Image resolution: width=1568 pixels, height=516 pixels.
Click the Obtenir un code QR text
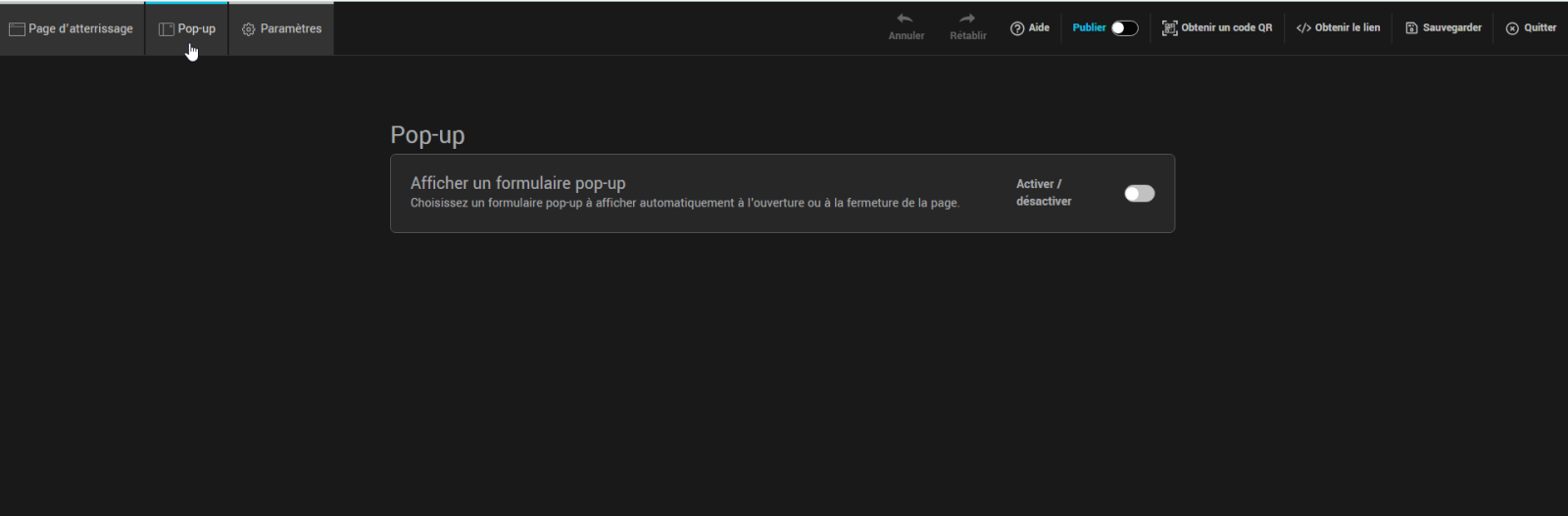tap(1226, 28)
